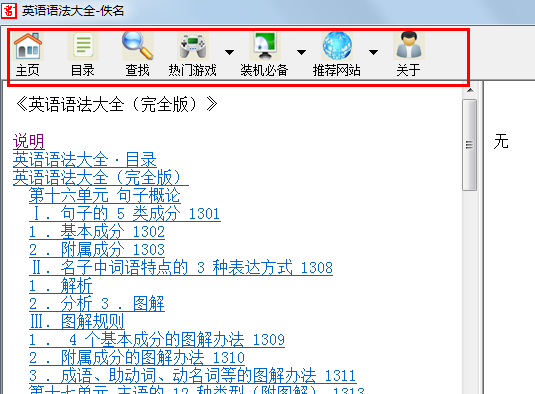Viewport: 535px width, 394px height.
Task: Click the scrollbar up arrow
Action: pos(470,91)
